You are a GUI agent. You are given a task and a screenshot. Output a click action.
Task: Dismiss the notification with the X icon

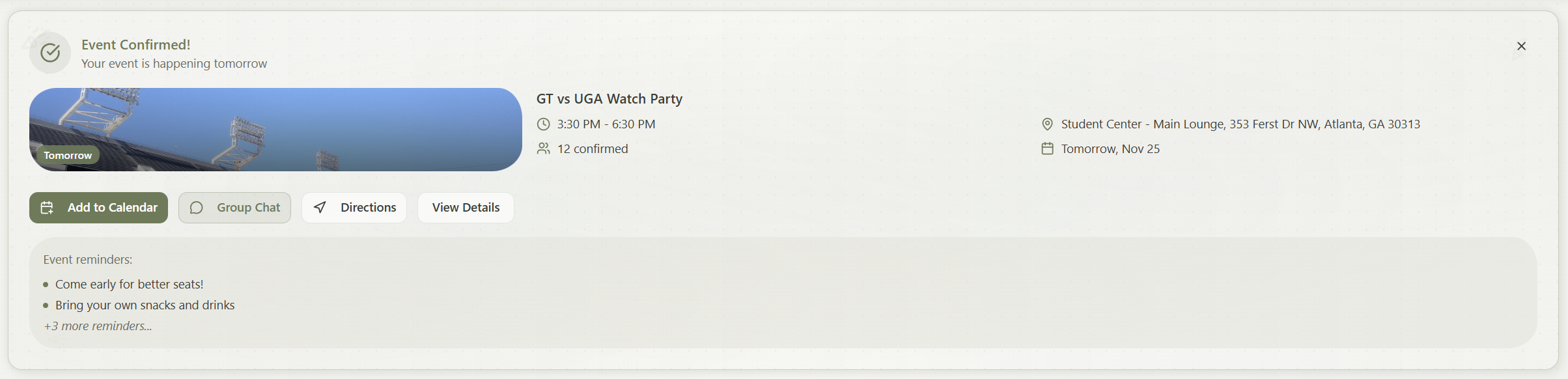[x=1521, y=46]
